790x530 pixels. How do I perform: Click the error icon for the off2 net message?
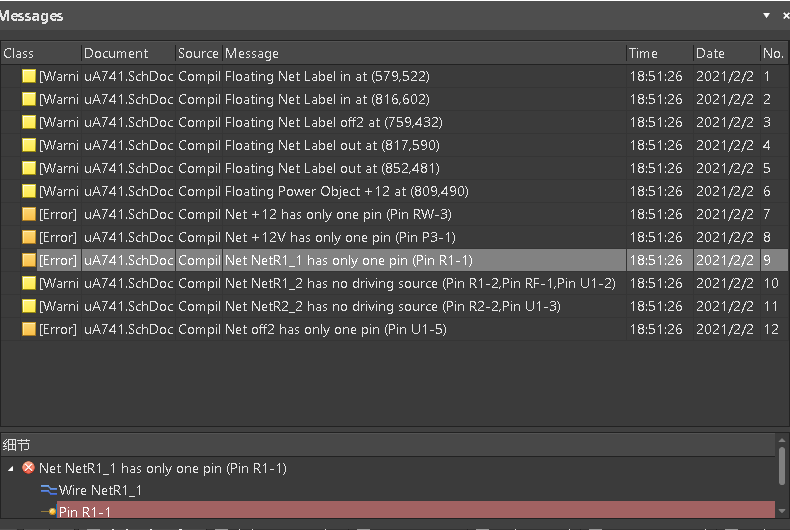coord(29,329)
